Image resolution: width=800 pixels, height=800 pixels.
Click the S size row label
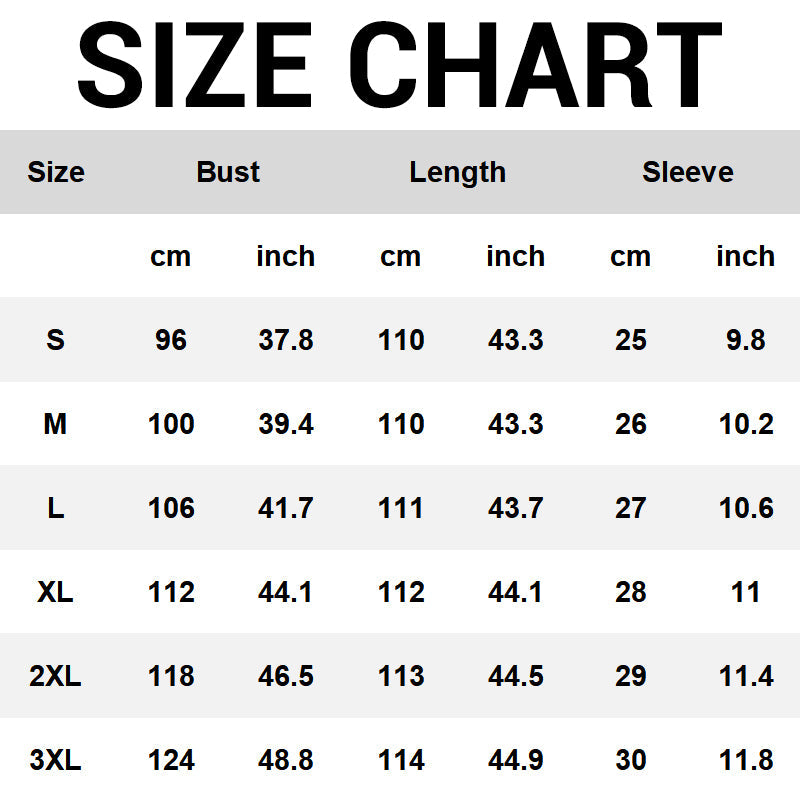(x=56, y=340)
